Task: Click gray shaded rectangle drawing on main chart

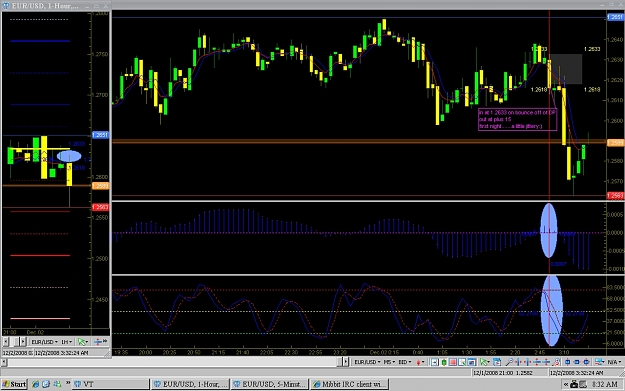Action: pyautogui.click(x=566, y=69)
